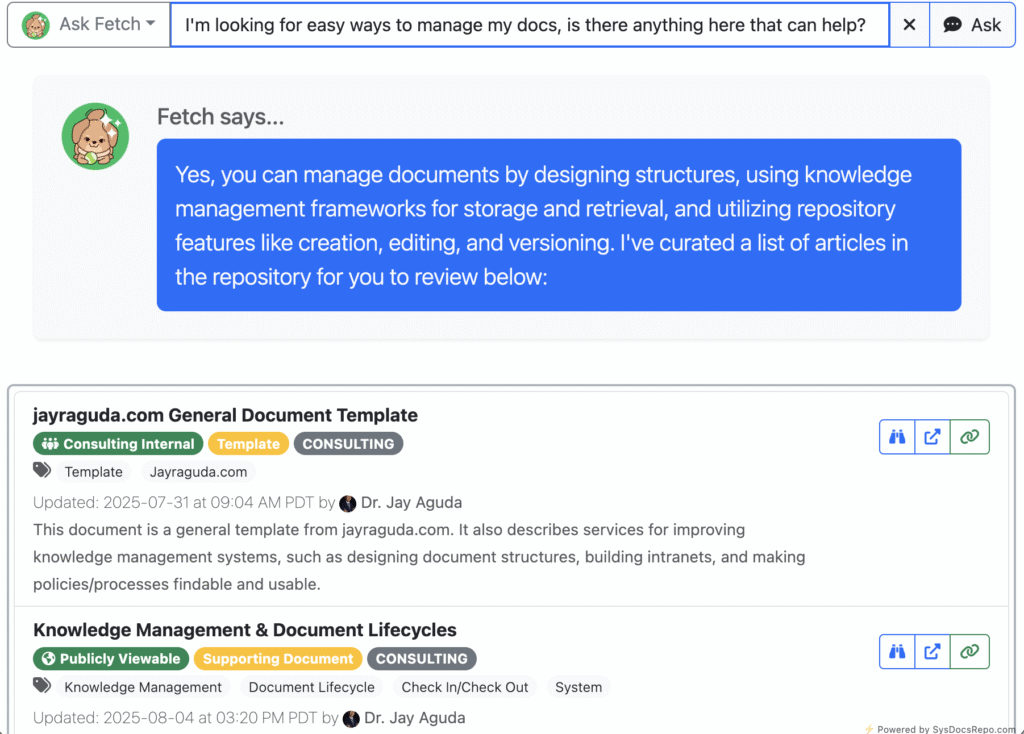Select the Jayraguda.com tag

(x=199, y=472)
